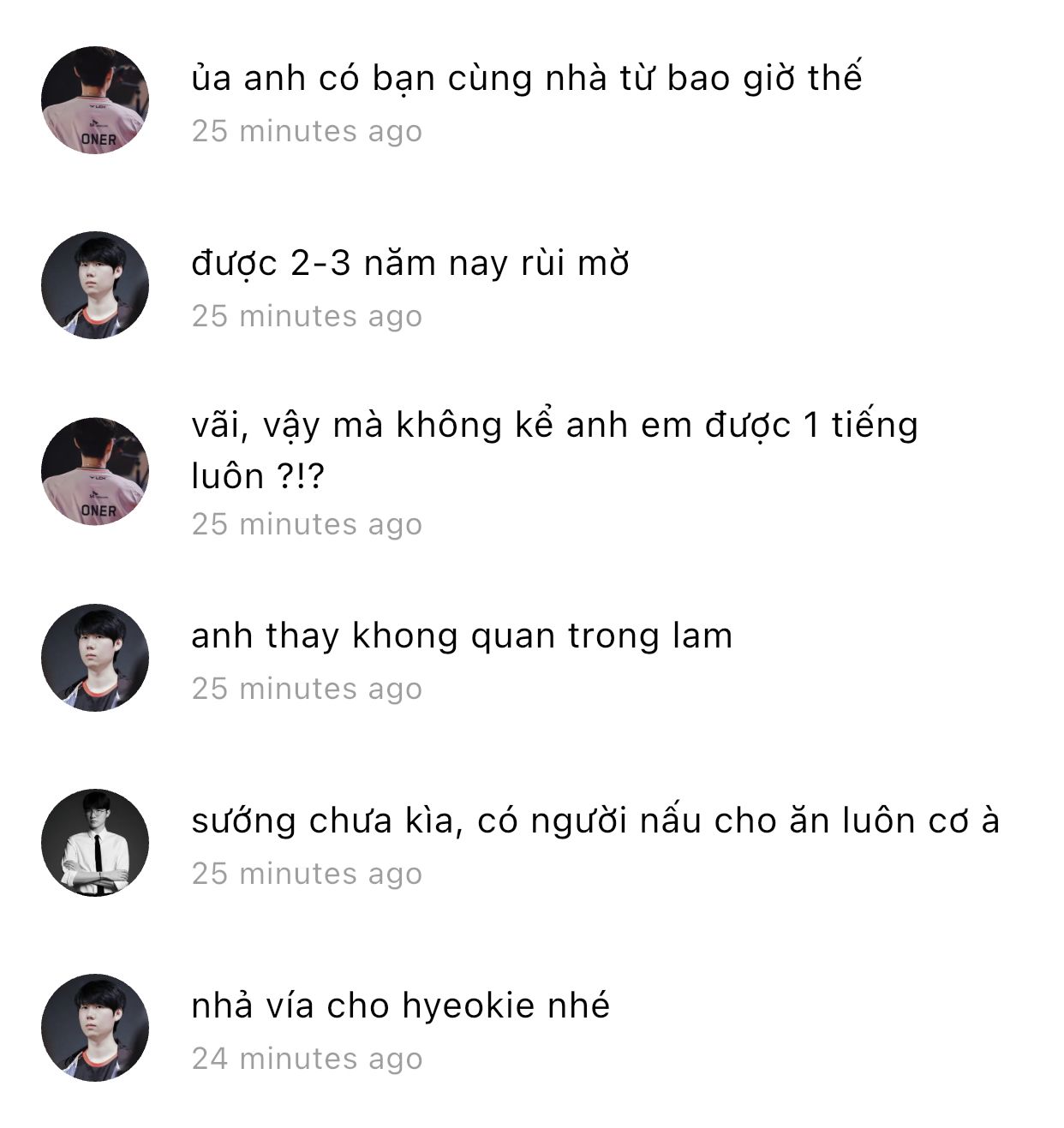Select comment 'nhả vía cho hyeokie nhé'

pyautogui.click(x=400, y=1006)
